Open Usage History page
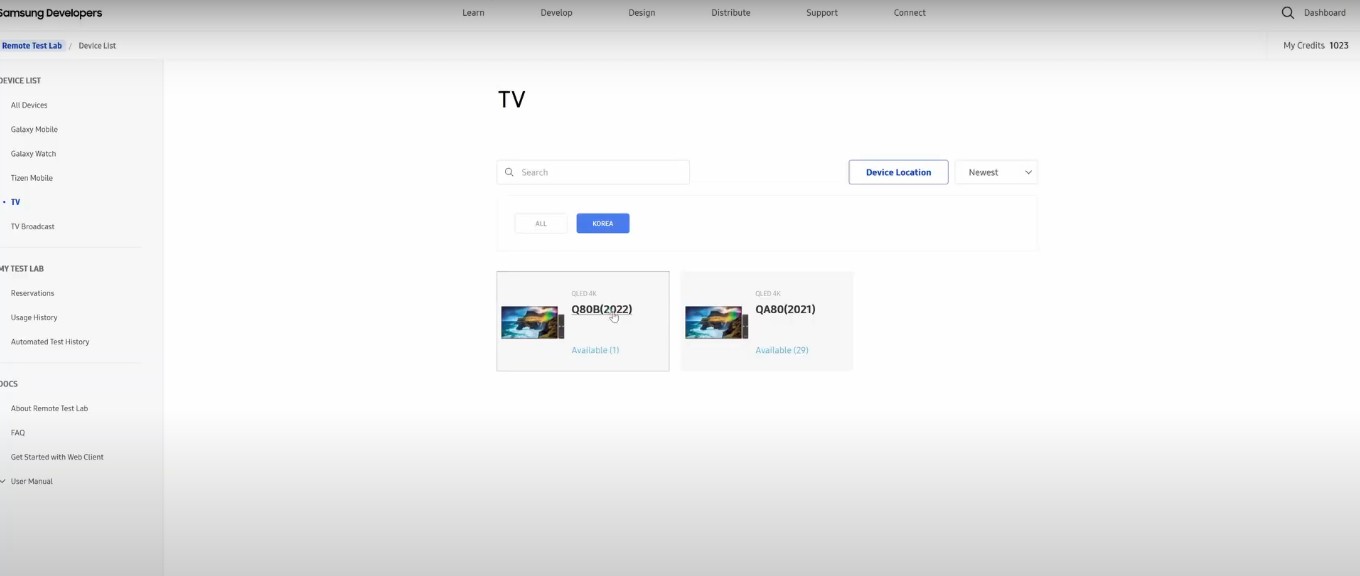 pos(34,318)
